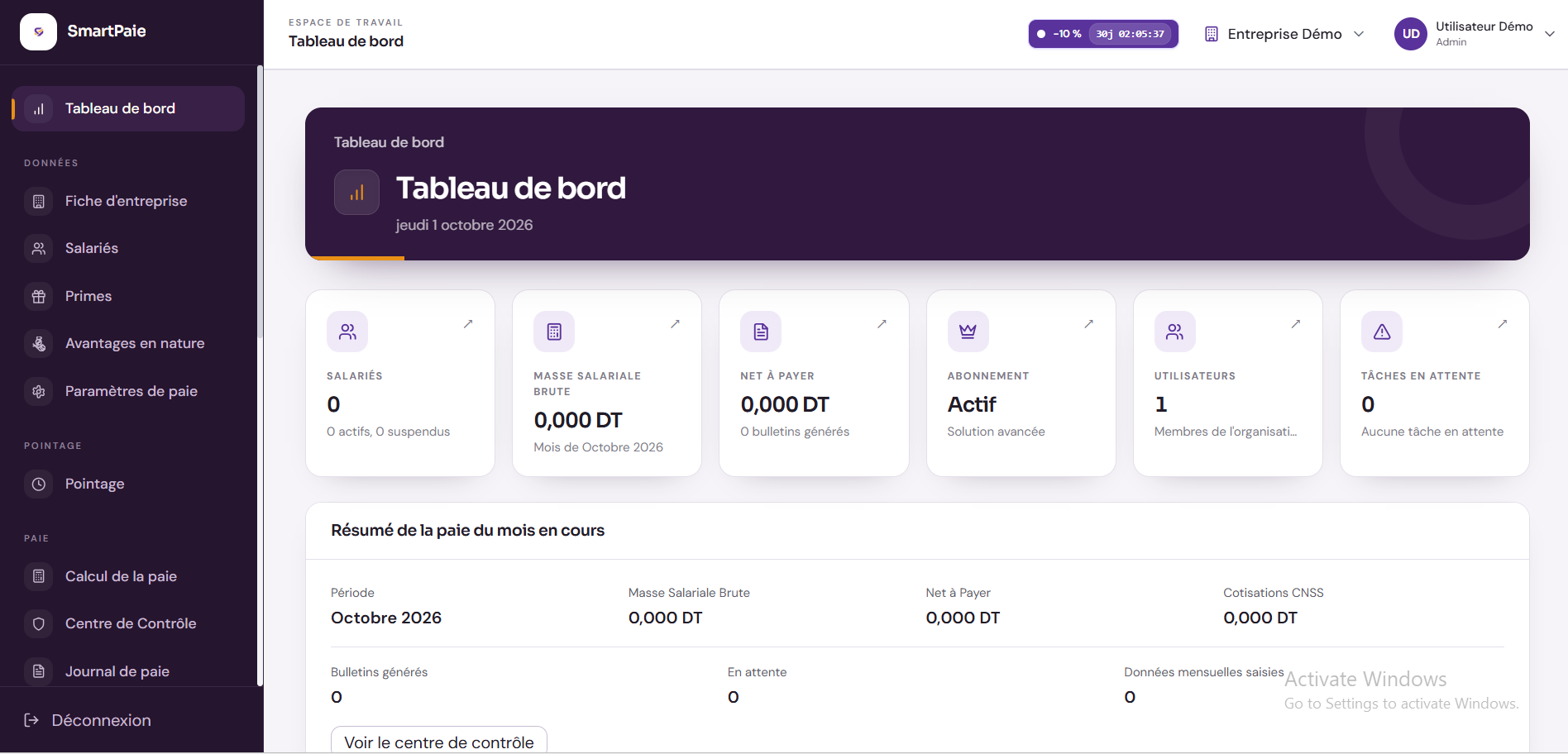
Task: Open the Primes sidebar section
Action: (x=128, y=296)
